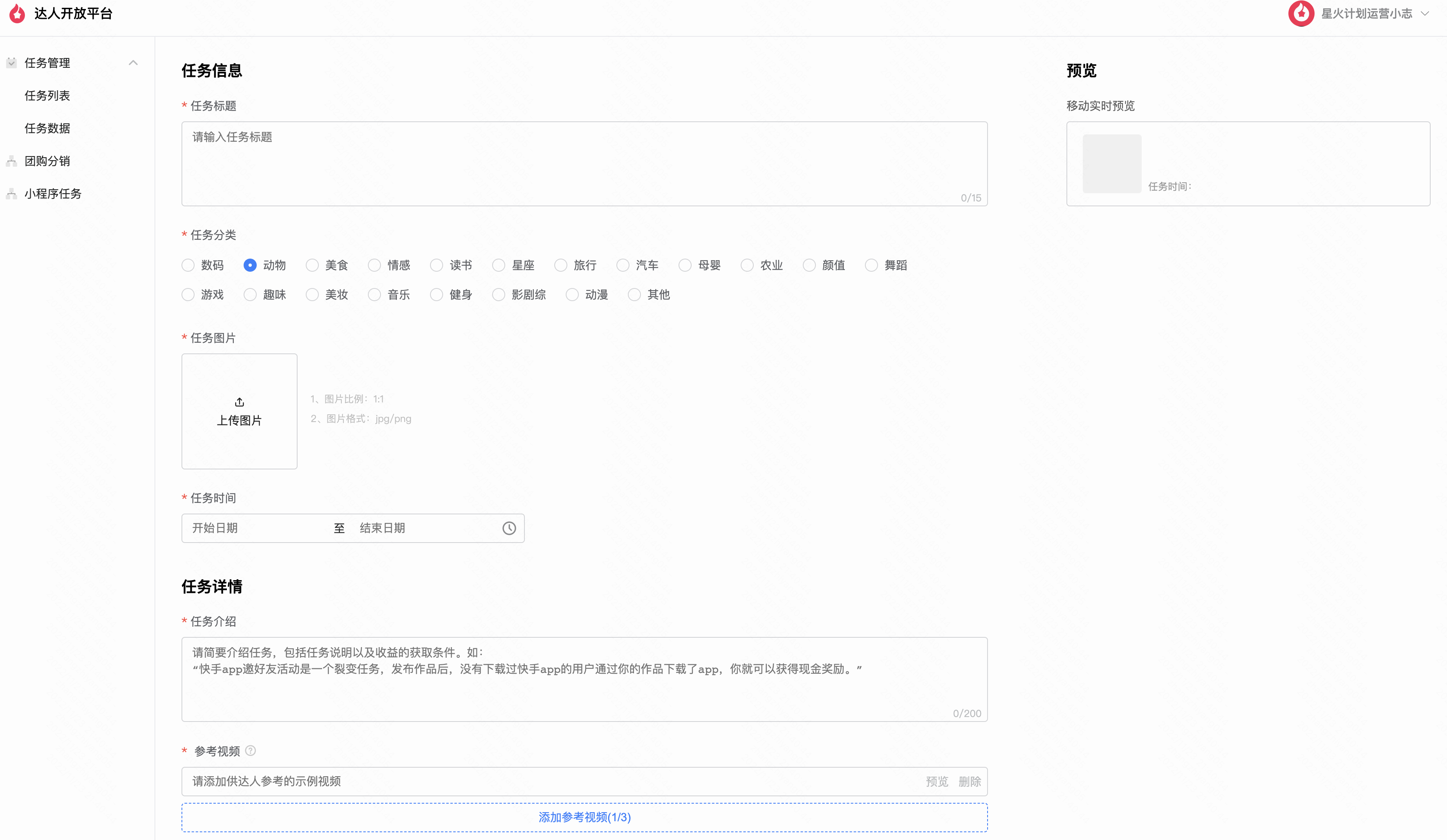Select the 健身 category

click(x=451, y=294)
